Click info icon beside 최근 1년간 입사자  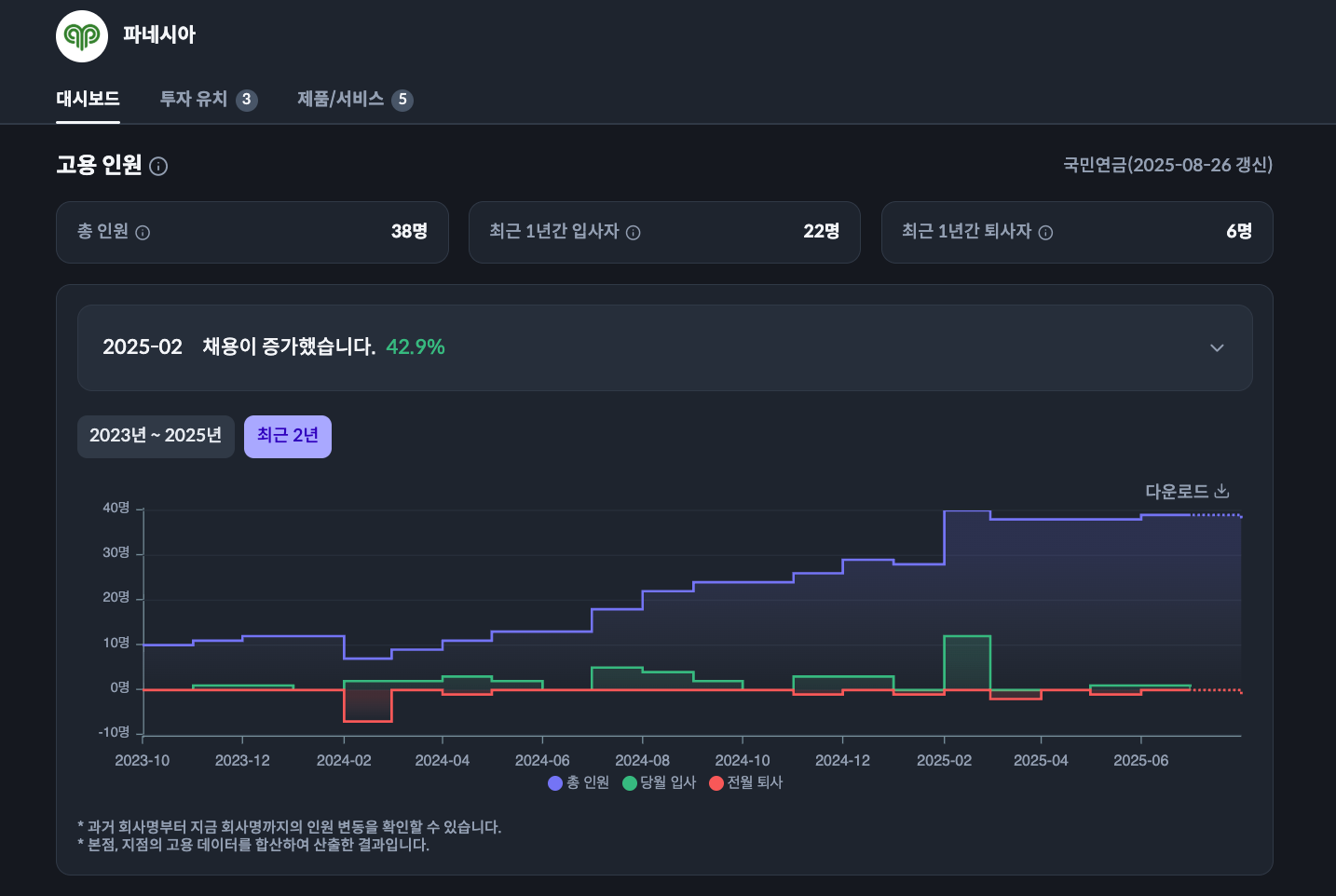tap(634, 233)
